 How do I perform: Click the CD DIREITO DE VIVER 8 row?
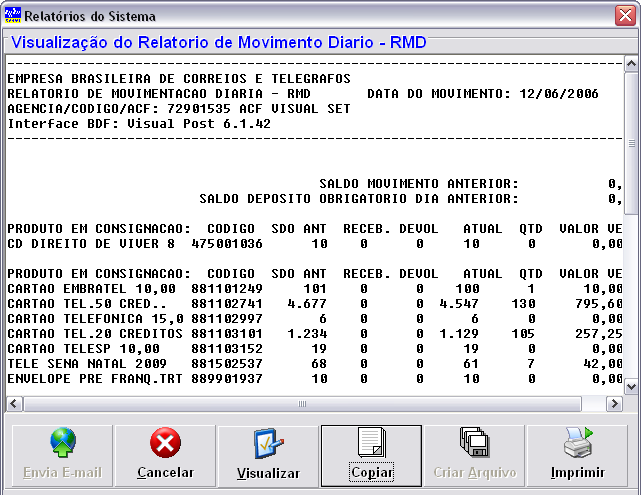pyautogui.click(x=315, y=244)
